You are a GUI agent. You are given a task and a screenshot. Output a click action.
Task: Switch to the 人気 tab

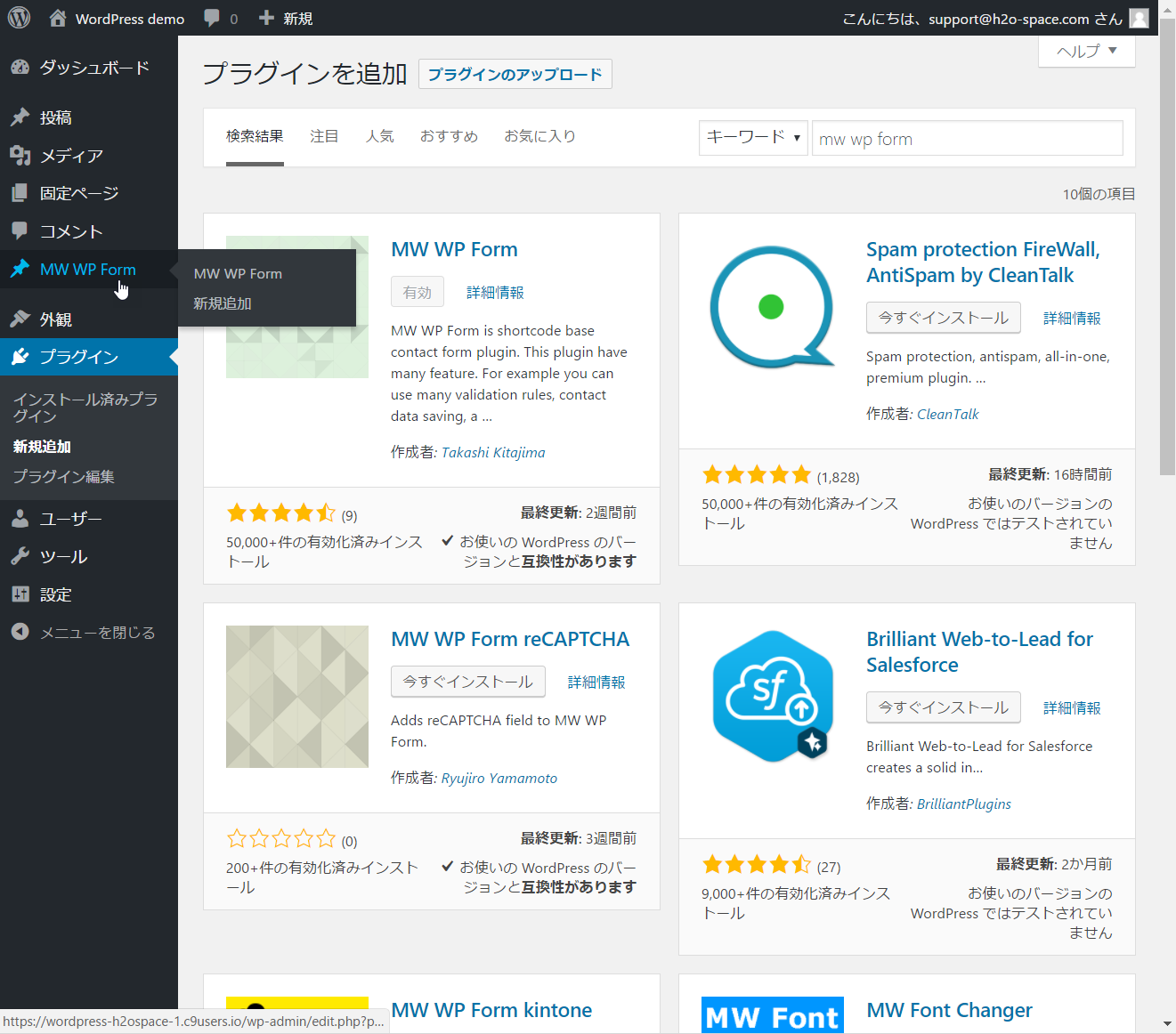[379, 136]
